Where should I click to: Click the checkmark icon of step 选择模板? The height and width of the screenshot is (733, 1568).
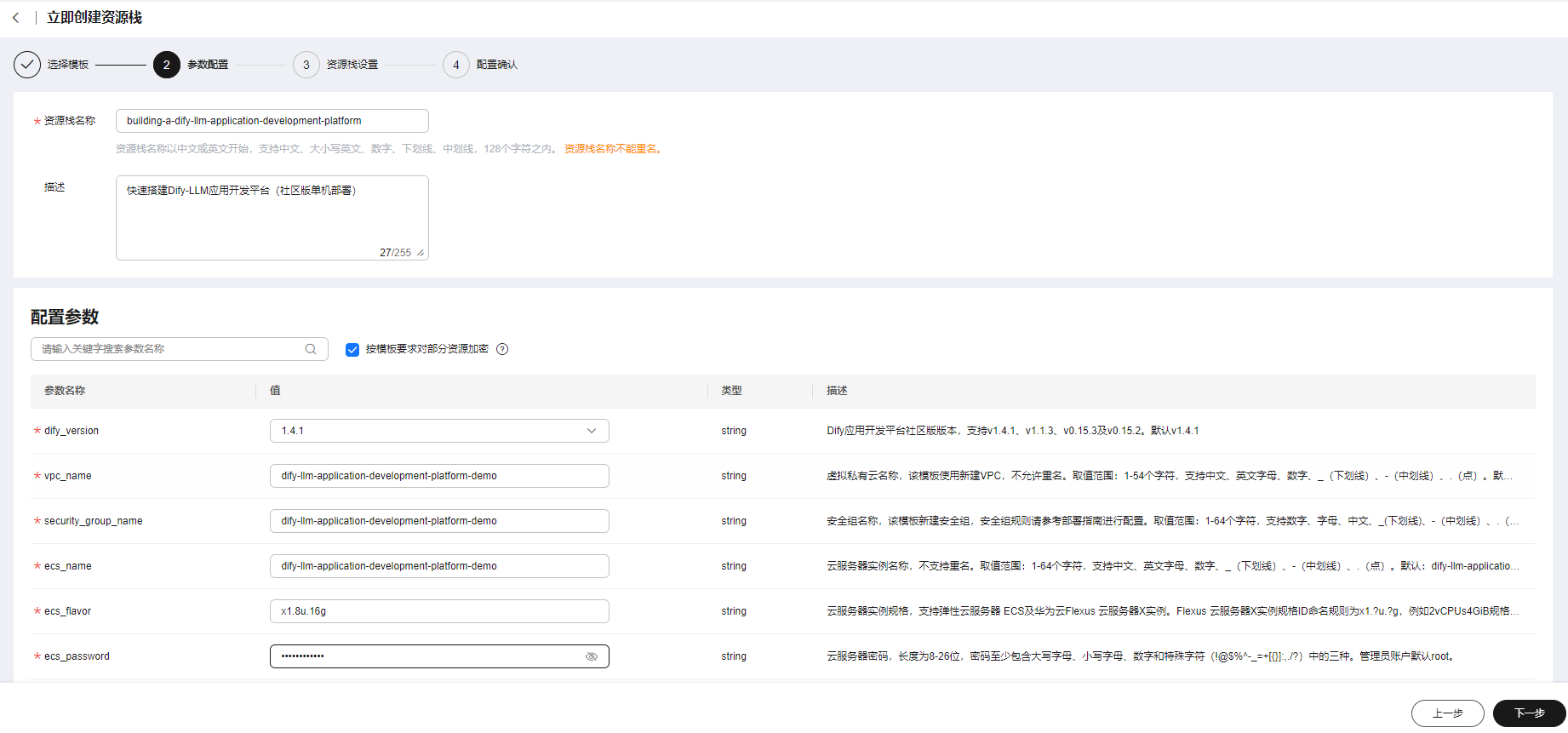tap(27, 65)
